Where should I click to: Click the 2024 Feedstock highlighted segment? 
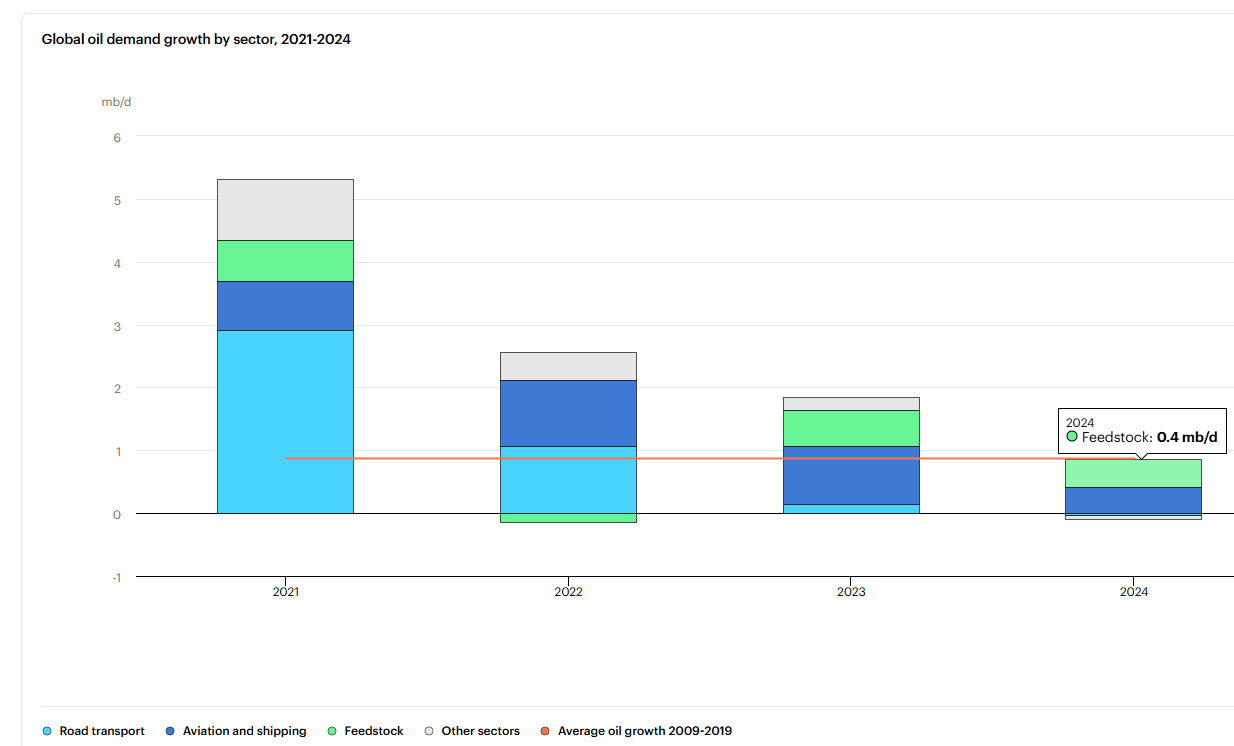[x=1133, y=473]
